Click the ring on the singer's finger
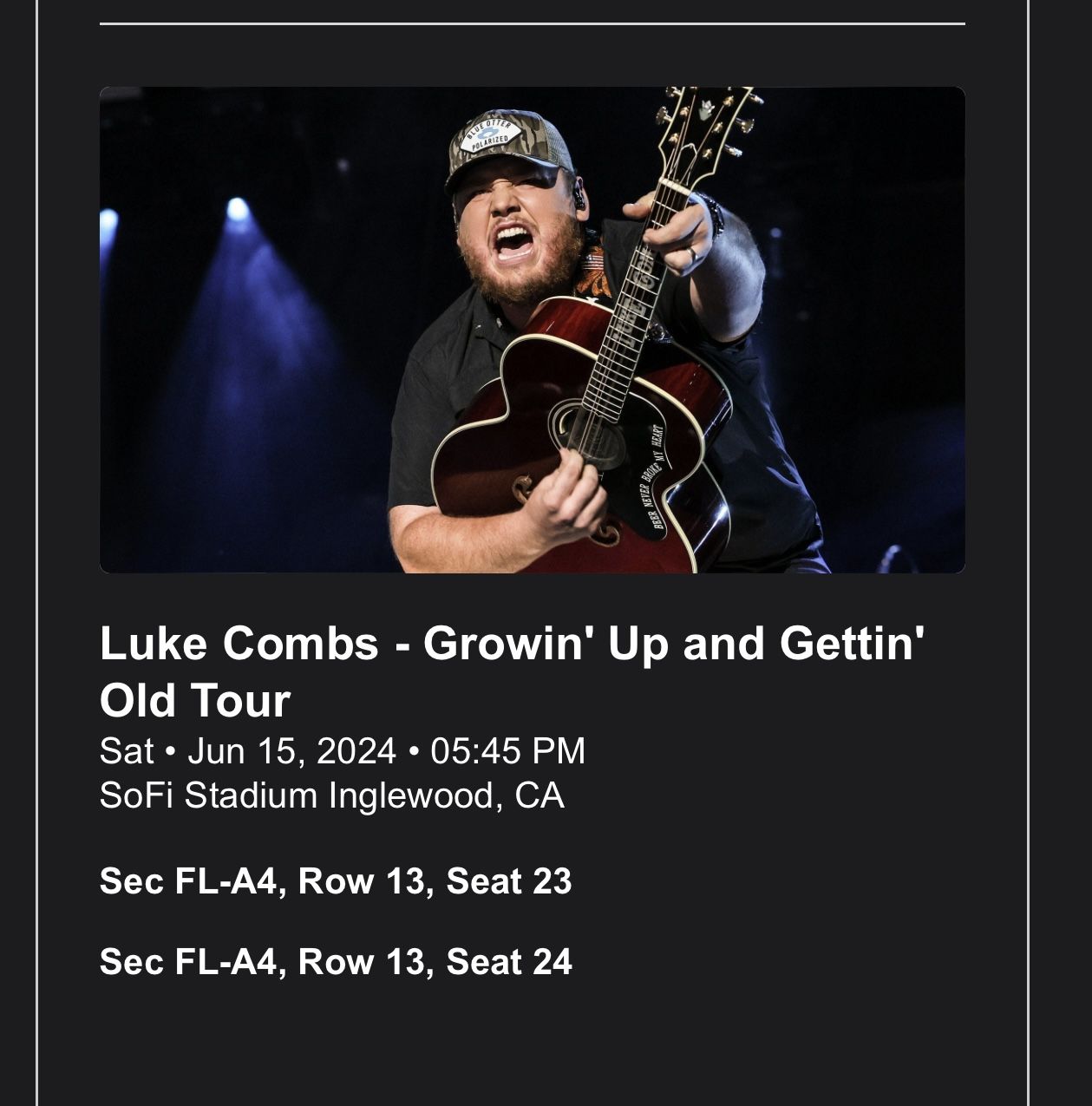Screen dimensions: 1092x1106 [692, 255]
